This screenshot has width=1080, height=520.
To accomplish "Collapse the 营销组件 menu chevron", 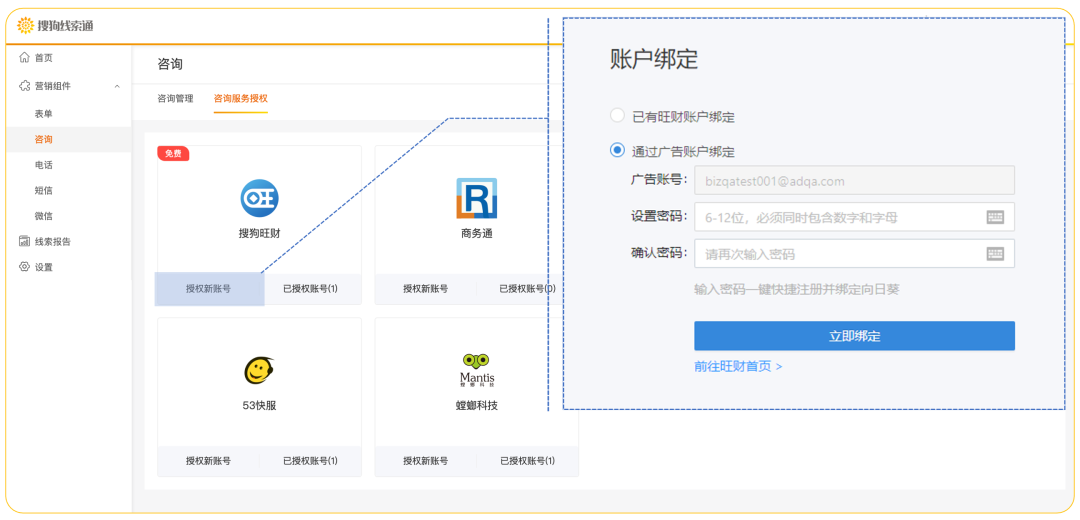I will pos(117,86).
